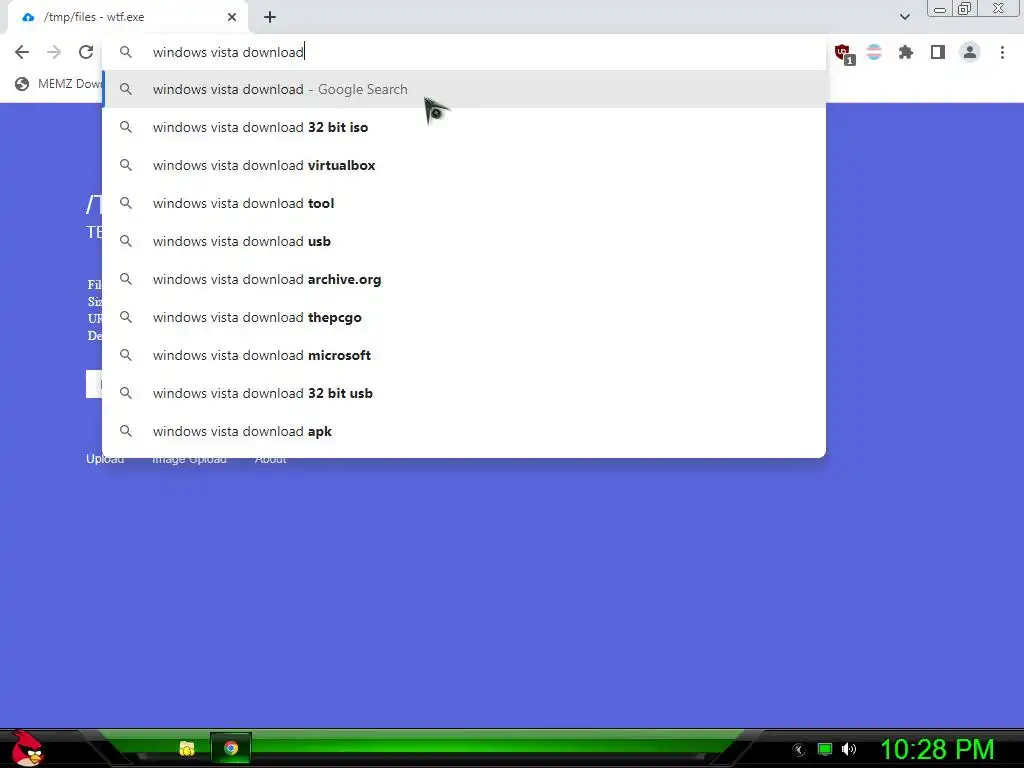This screenshot has height=768, width=1024.
Task: Choose 'windows vista download - Google Search' suggestion
Action: point(464,89)
